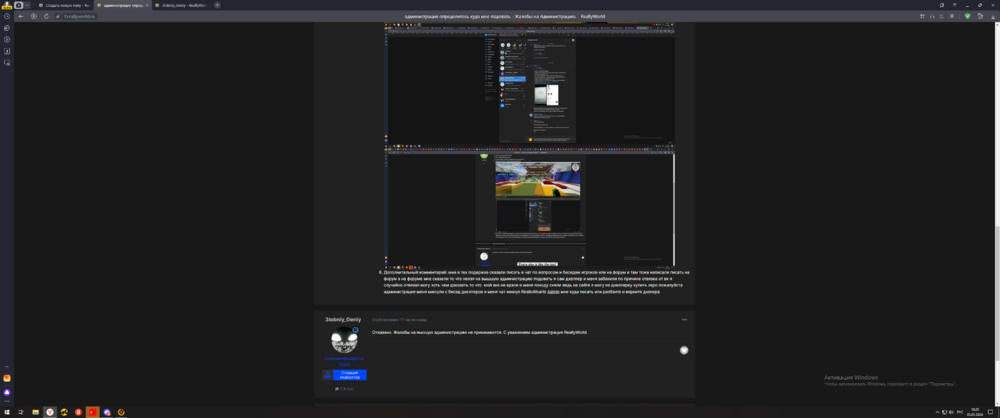Viewport: 1000px width, 418px height.
Task: Open the Alice assistant icon in lower sidebar
Action: [x=7, y=392]
